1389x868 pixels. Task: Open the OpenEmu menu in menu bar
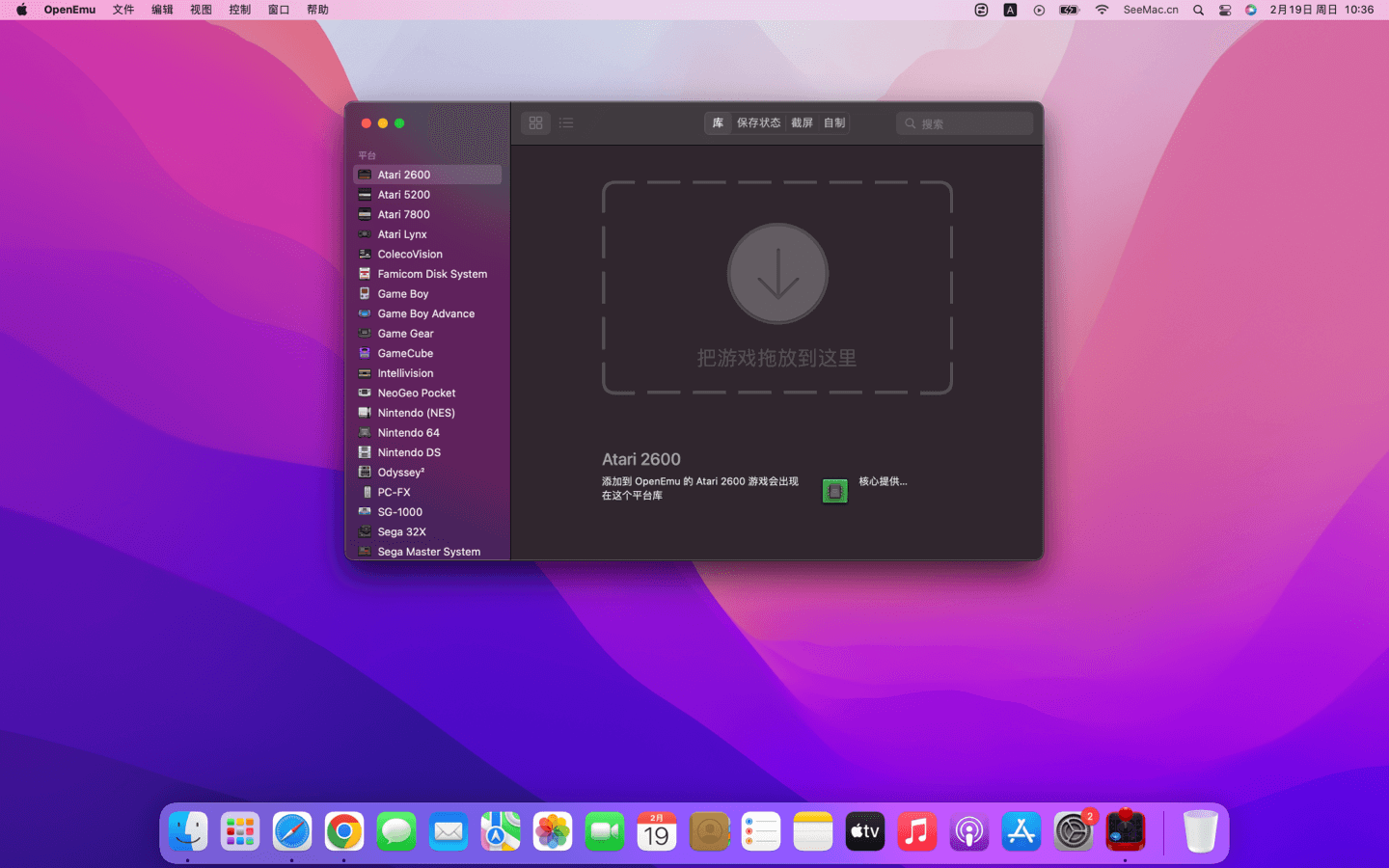pyautogui.click(x=69, y=10)
